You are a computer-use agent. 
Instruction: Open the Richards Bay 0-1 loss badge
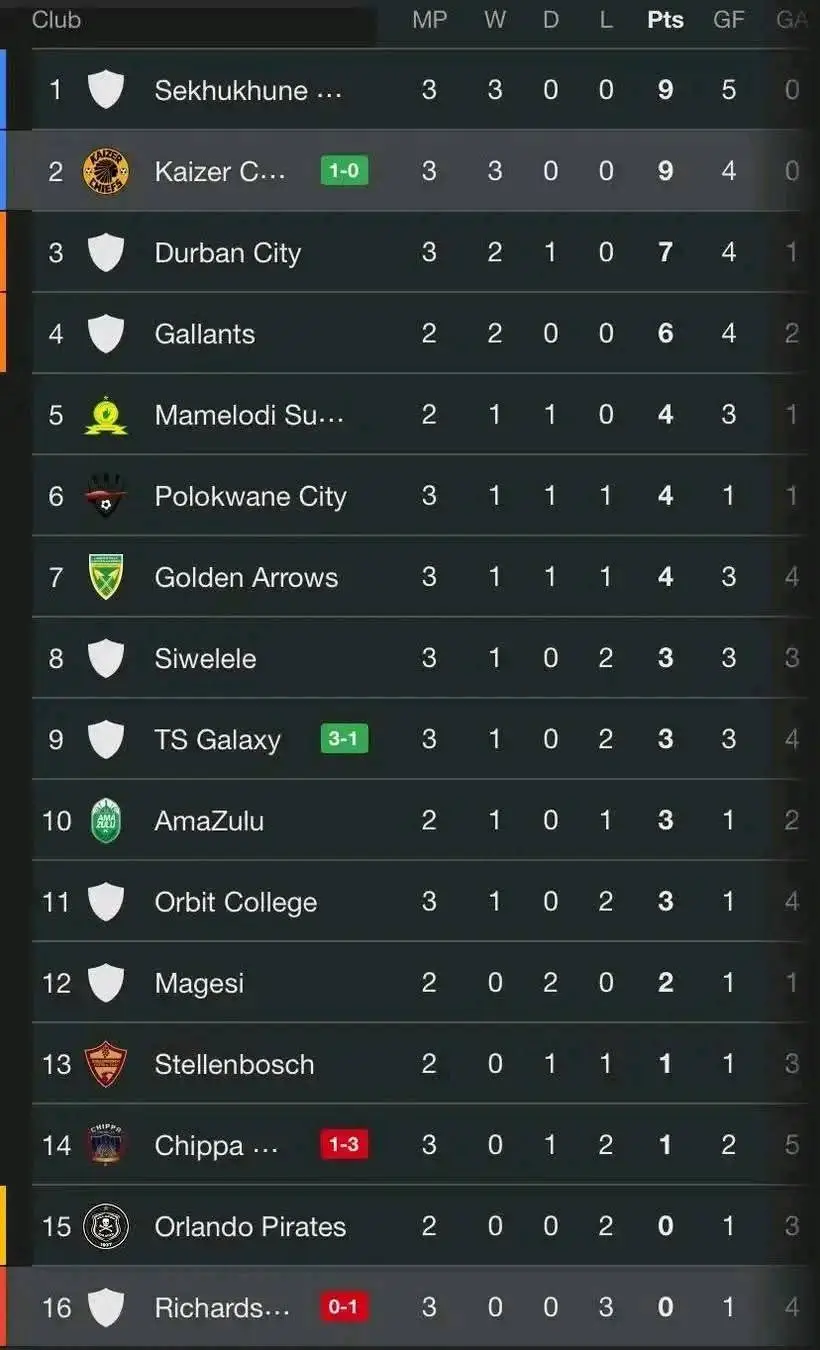pos(344,1307)
